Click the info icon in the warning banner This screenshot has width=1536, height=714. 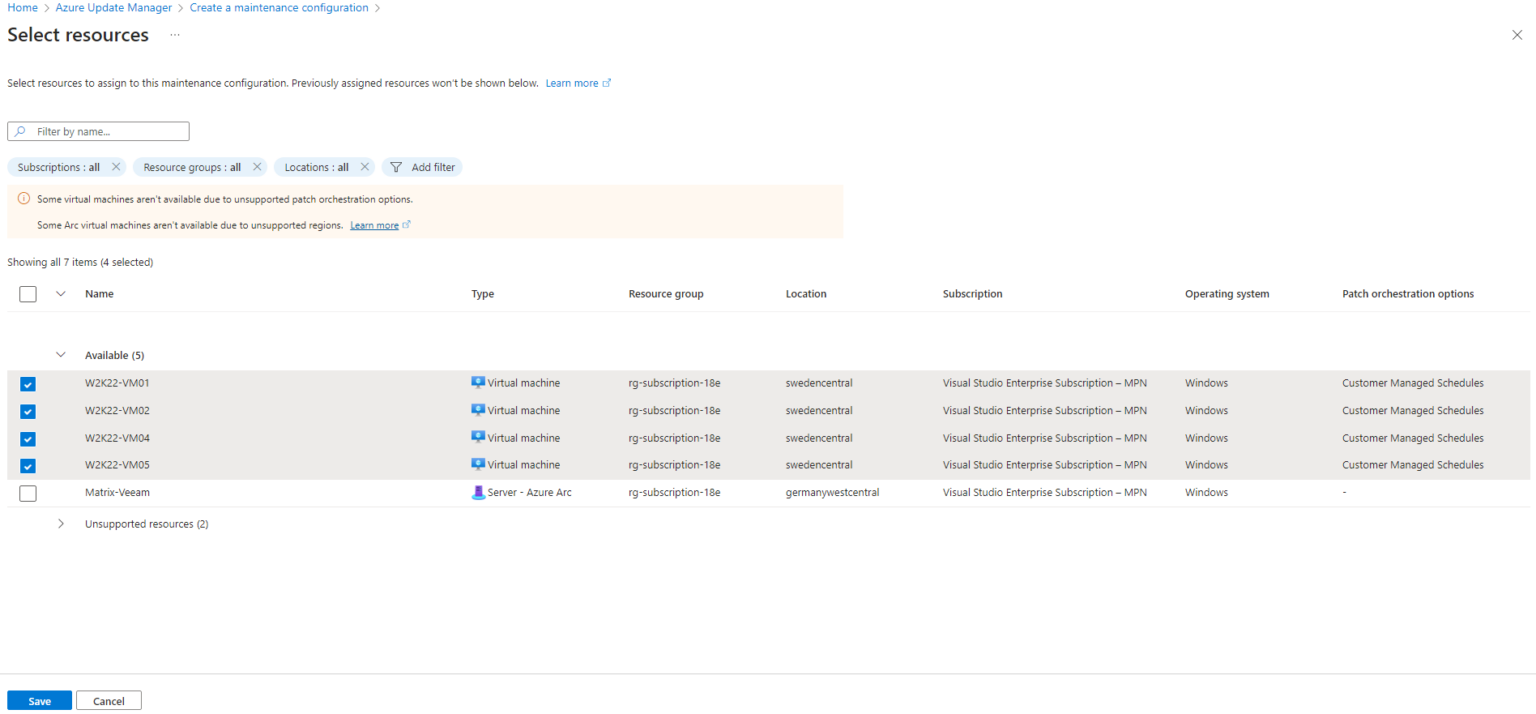tap(22, 199)
